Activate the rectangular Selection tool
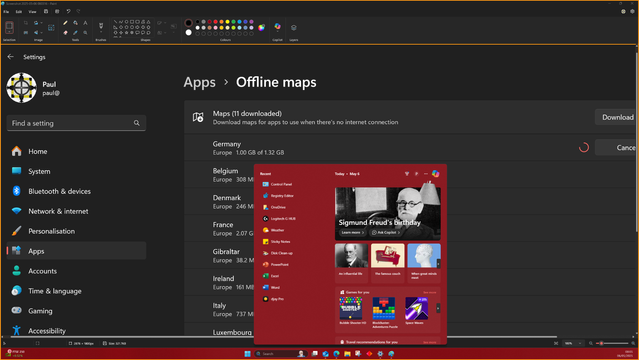639x360 pixels. (9, 27)
